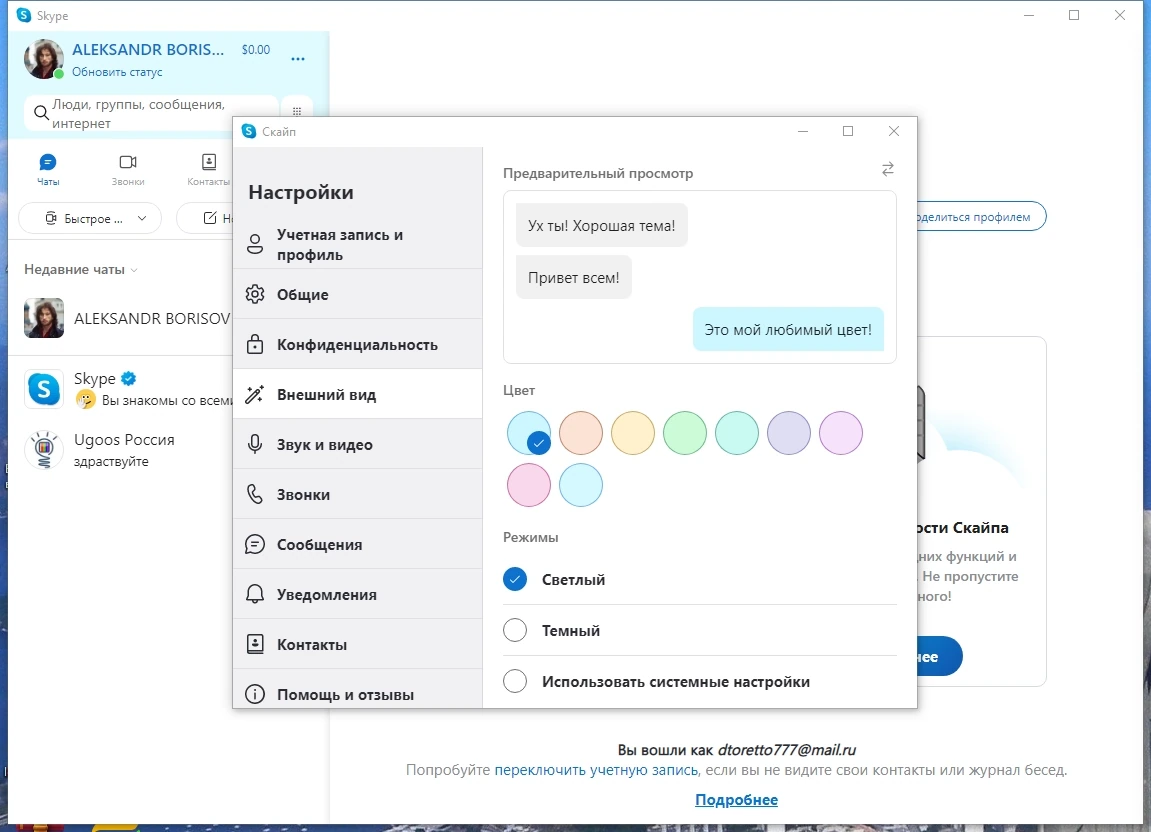Click the переключить учетную запись link
This screenshot has height=832, width=1151.
(596, 770)
